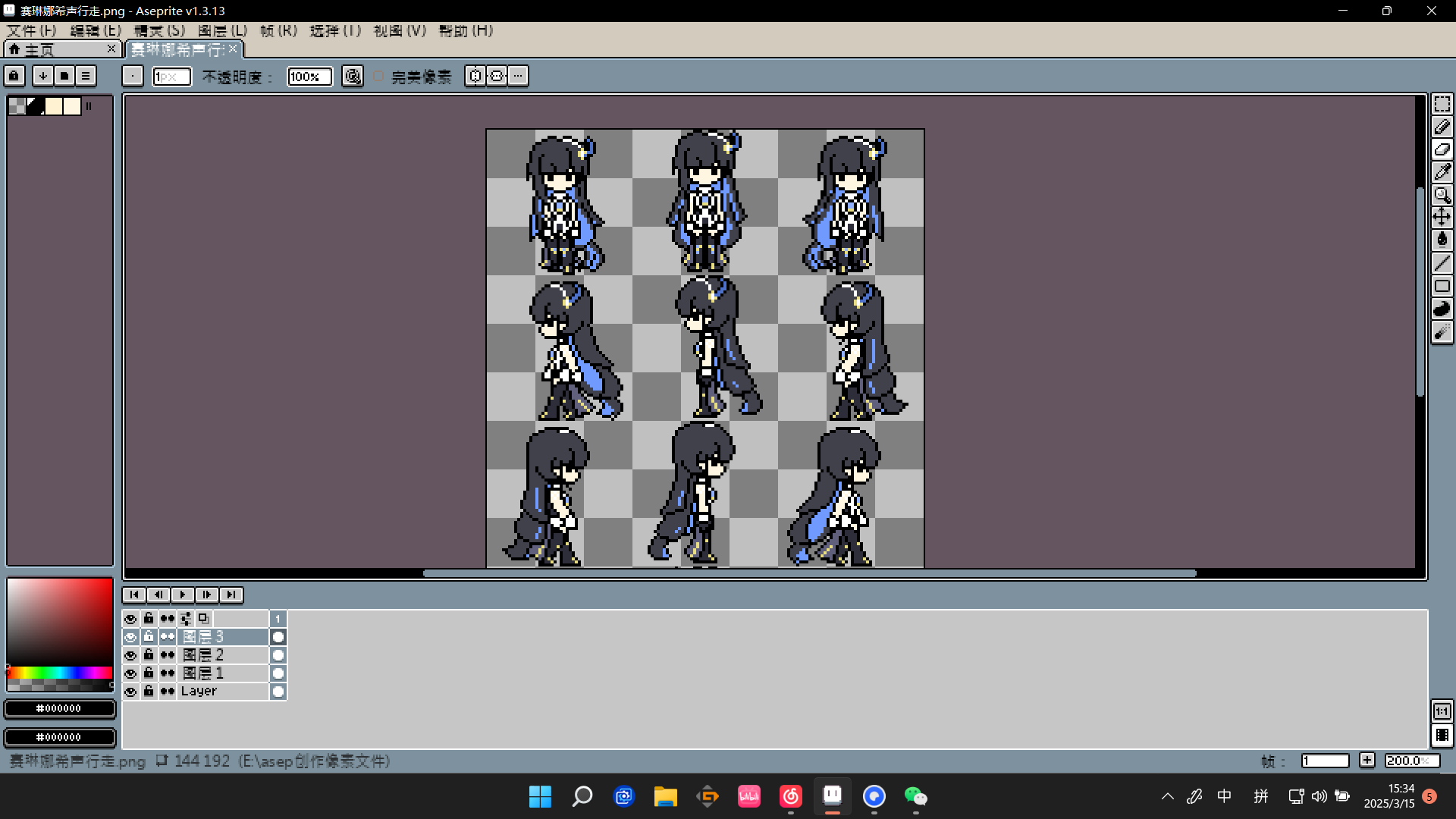Screen dimensions: 1456x819
Task: Open the 精灵 (S) menu
Action: pyautogui.click(x=159, y=31)
